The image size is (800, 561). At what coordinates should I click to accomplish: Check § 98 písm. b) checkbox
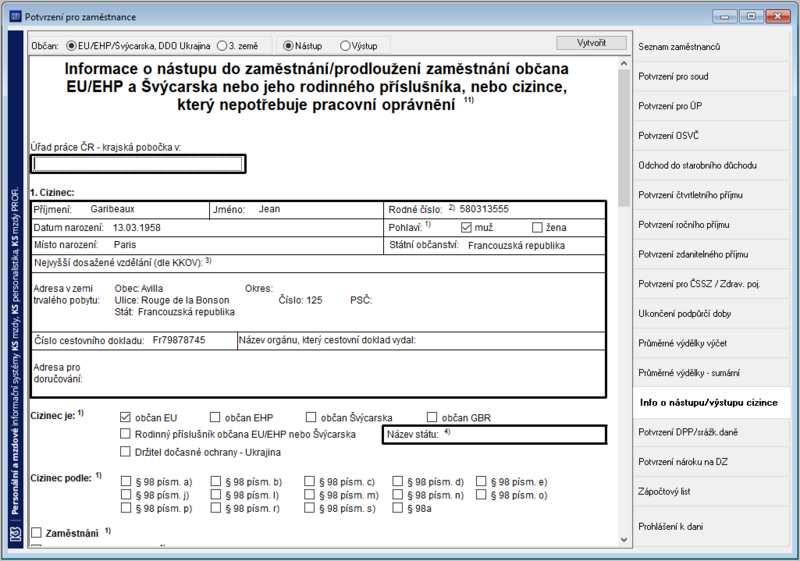(x=216, y=481)
